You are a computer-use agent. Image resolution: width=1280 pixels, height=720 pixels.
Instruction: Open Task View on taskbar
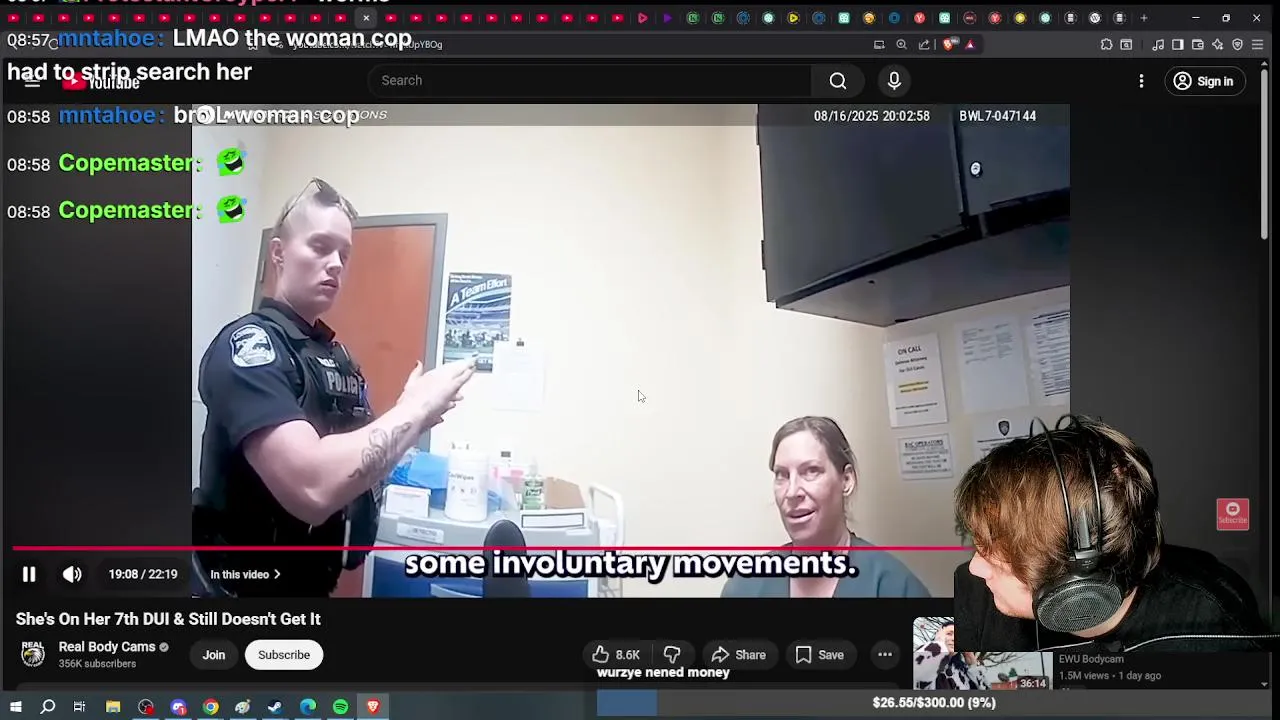pos(79,707)
